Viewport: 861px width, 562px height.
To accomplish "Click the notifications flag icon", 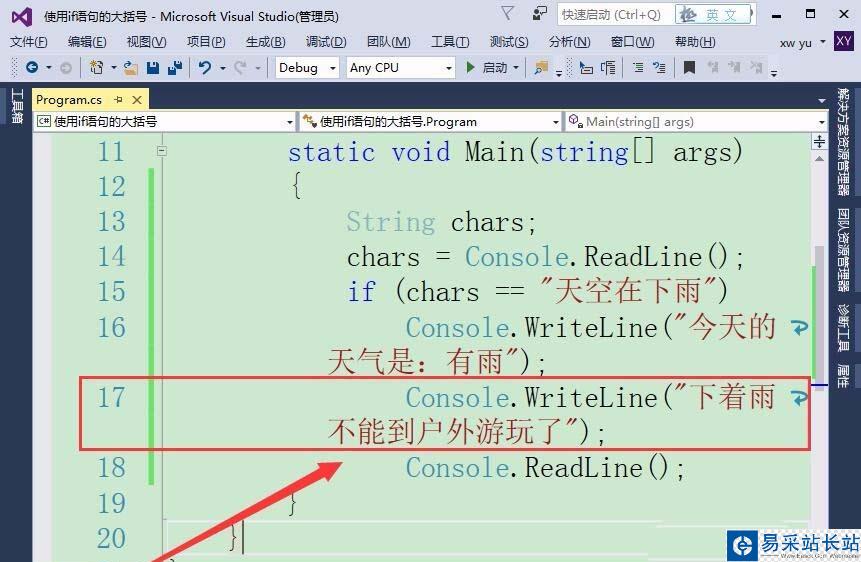I will click(508, 13).
